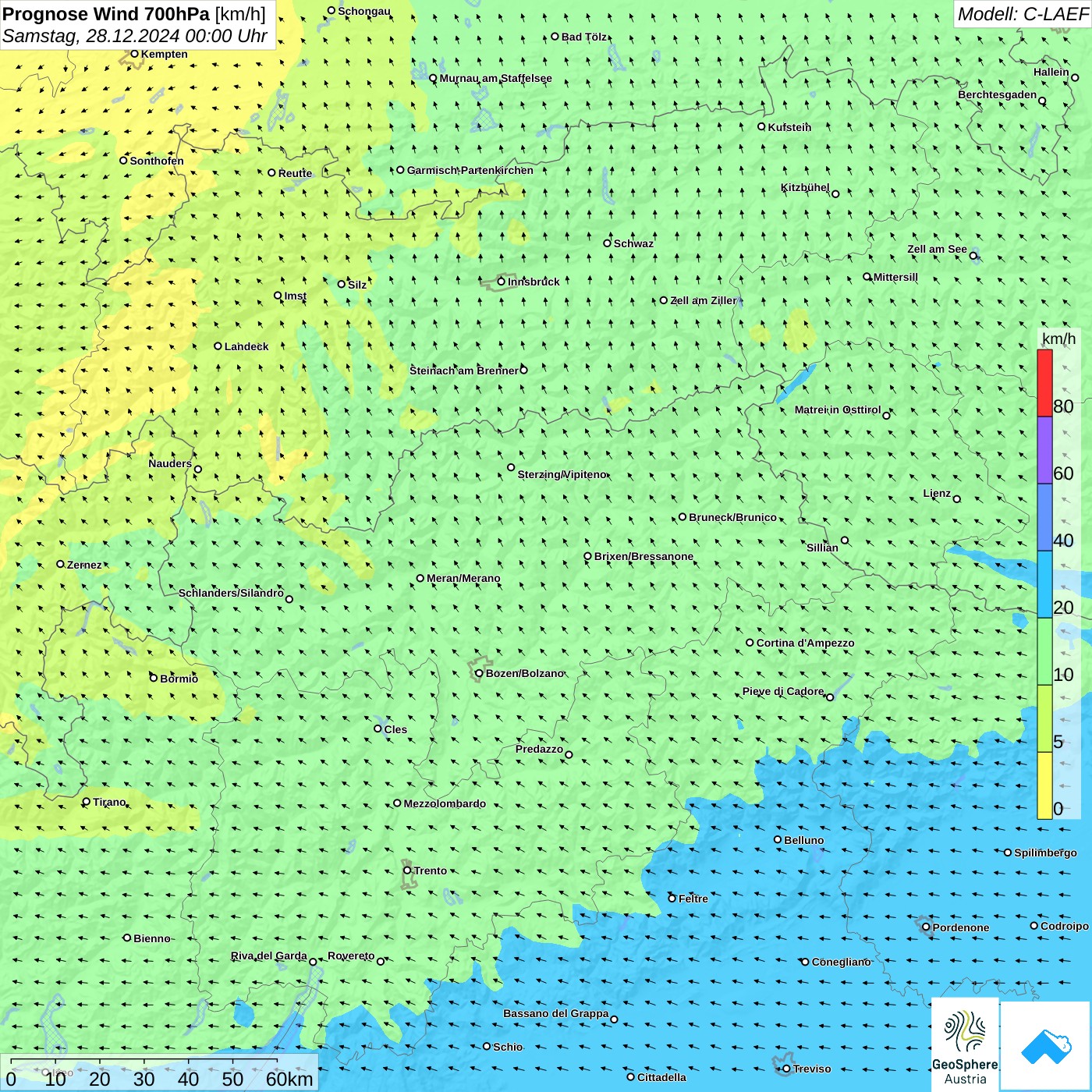Click the 'Riva del Garda' label

pos(269,955)
